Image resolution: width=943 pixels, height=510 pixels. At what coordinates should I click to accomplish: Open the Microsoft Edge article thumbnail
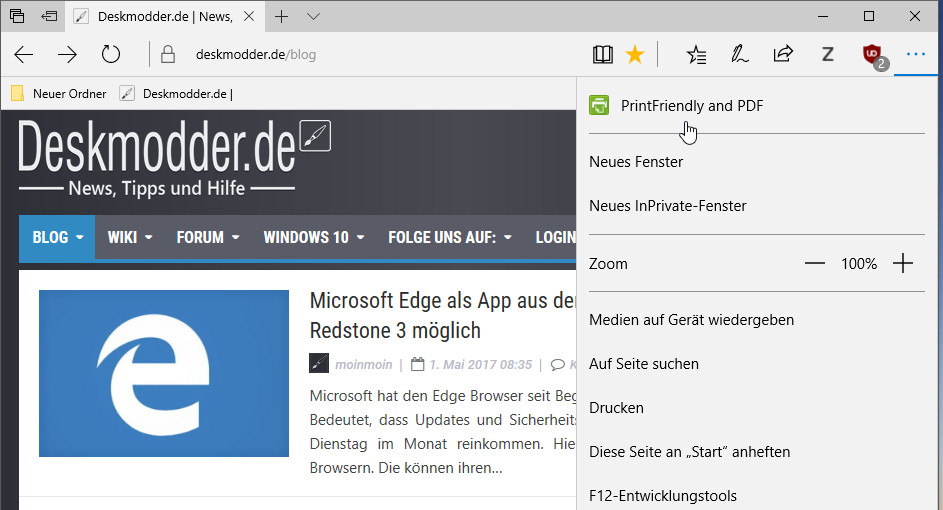[x=164, y=373]
